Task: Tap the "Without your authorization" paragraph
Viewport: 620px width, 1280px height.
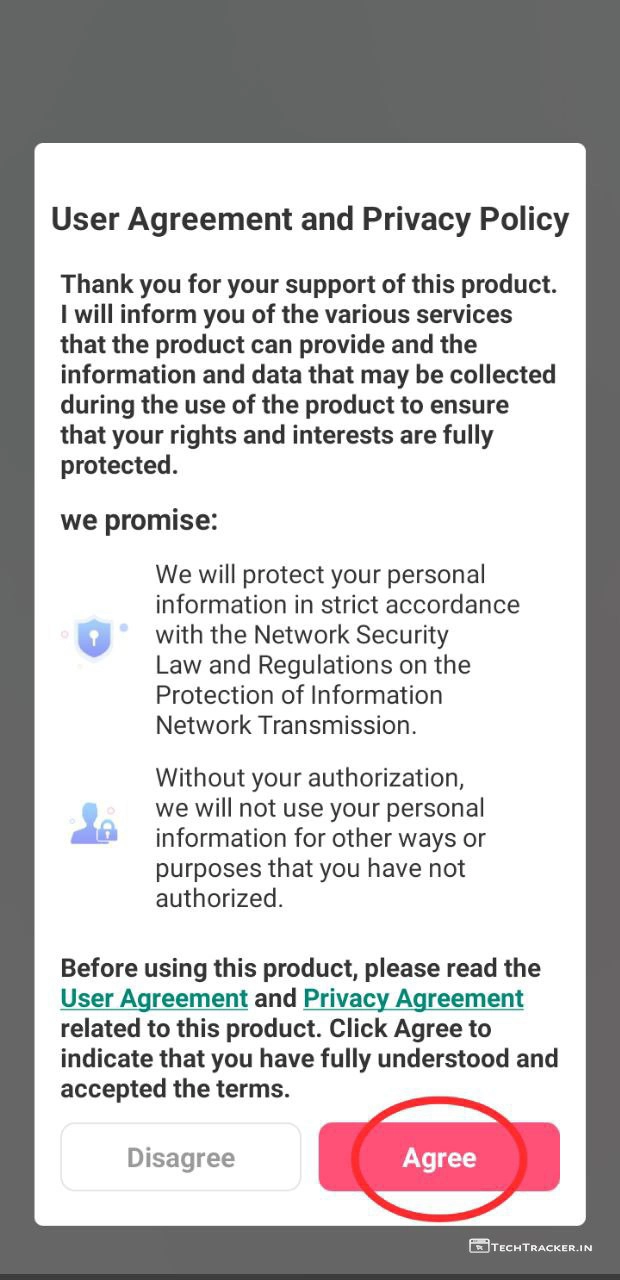Action: click(320, 838)
